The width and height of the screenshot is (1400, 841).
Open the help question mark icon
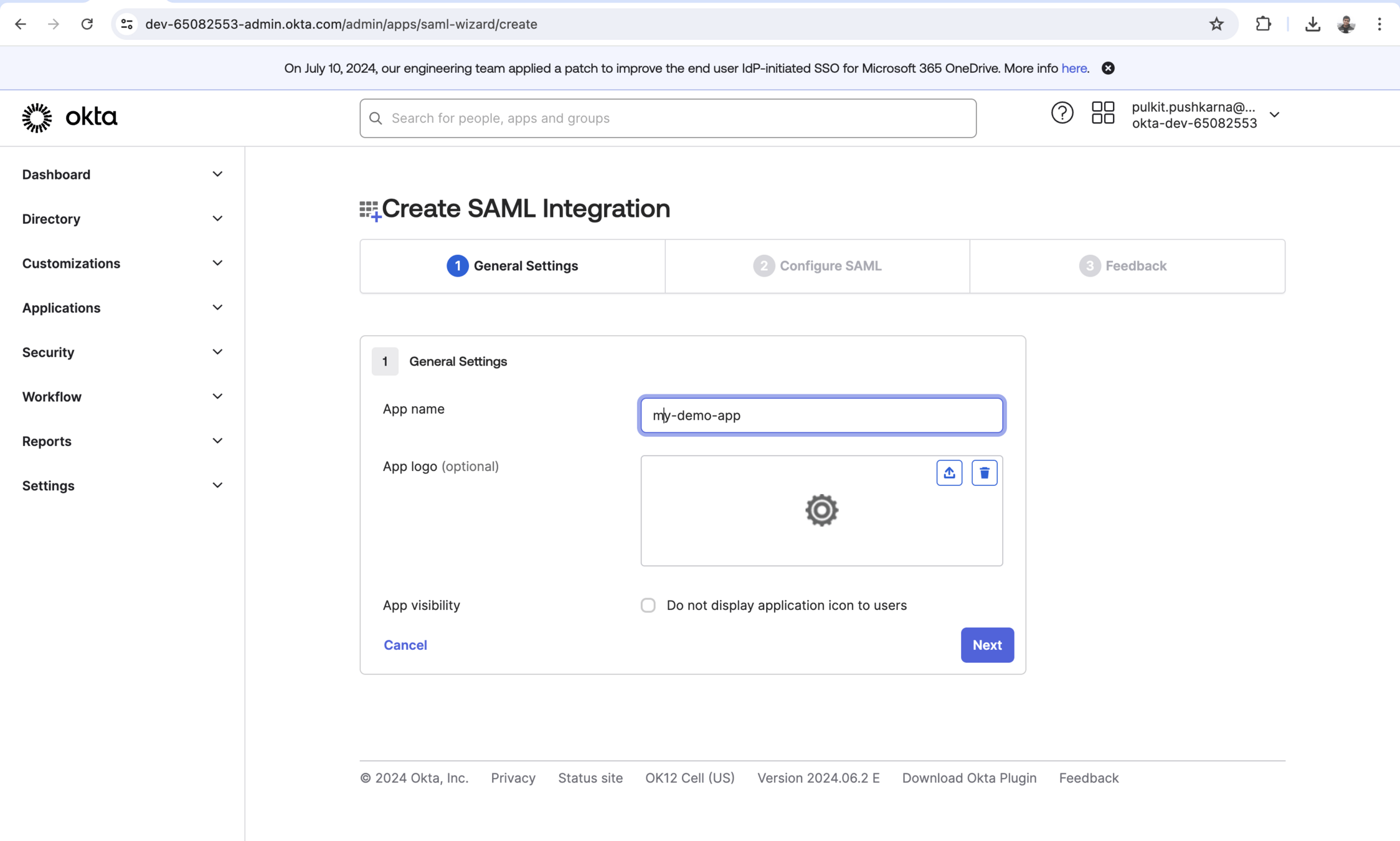(1062, 113)
